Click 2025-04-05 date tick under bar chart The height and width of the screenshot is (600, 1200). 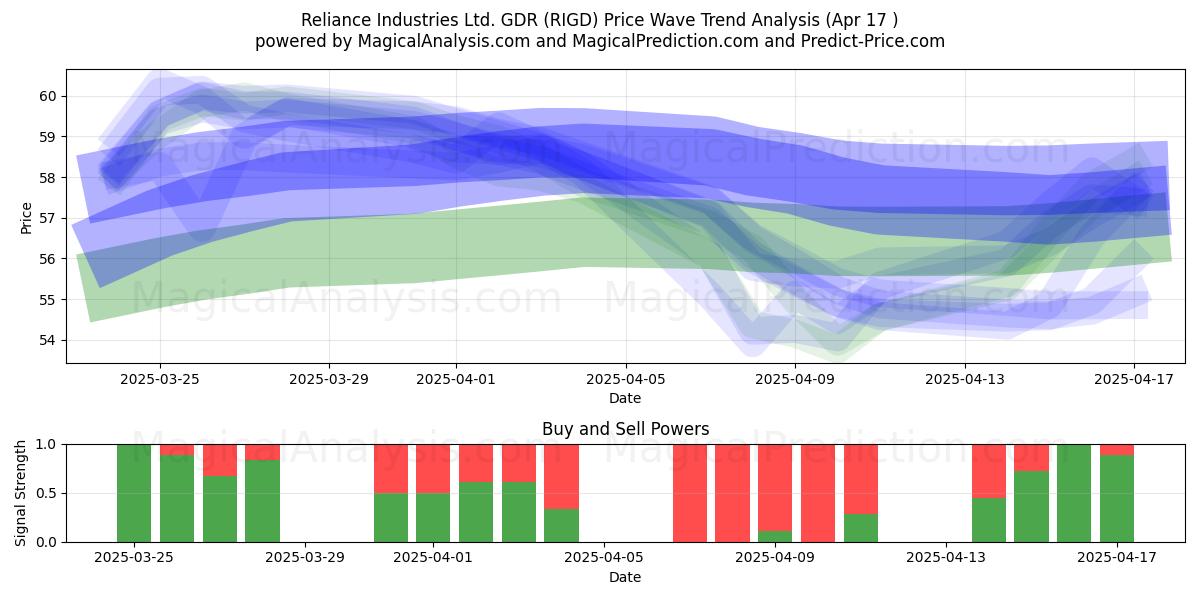tap(604, 558)
